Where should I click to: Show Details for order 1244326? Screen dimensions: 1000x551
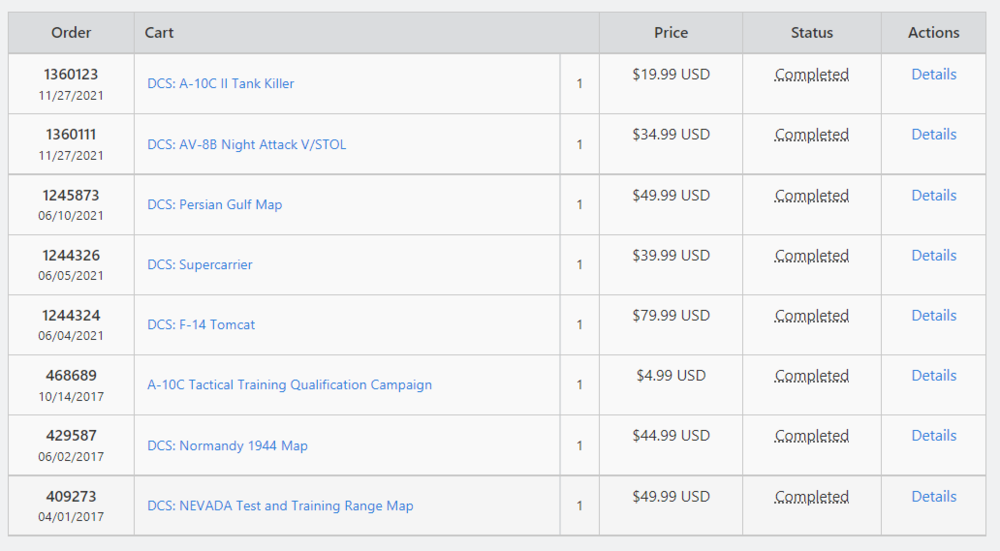click(x=934, y=255)
